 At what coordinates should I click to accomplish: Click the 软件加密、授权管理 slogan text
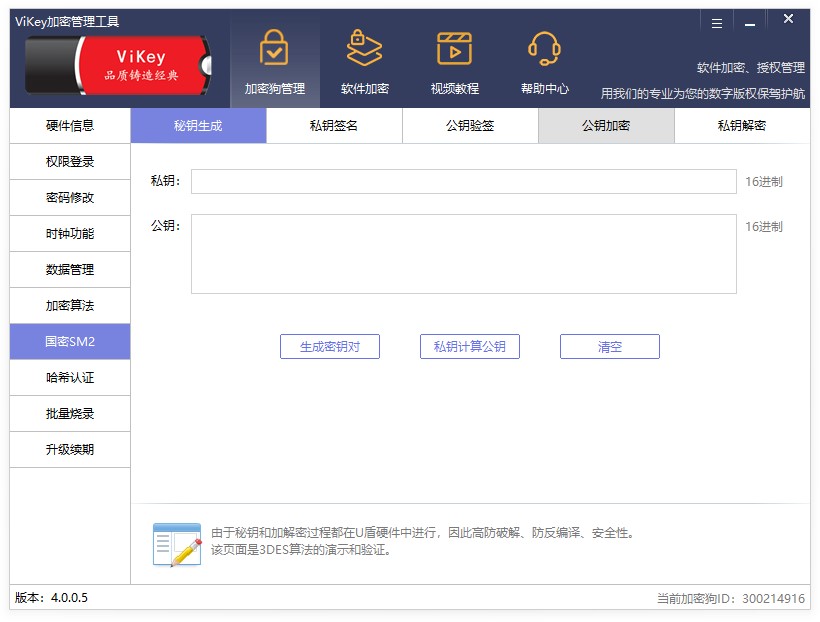[x=750, y=67]
